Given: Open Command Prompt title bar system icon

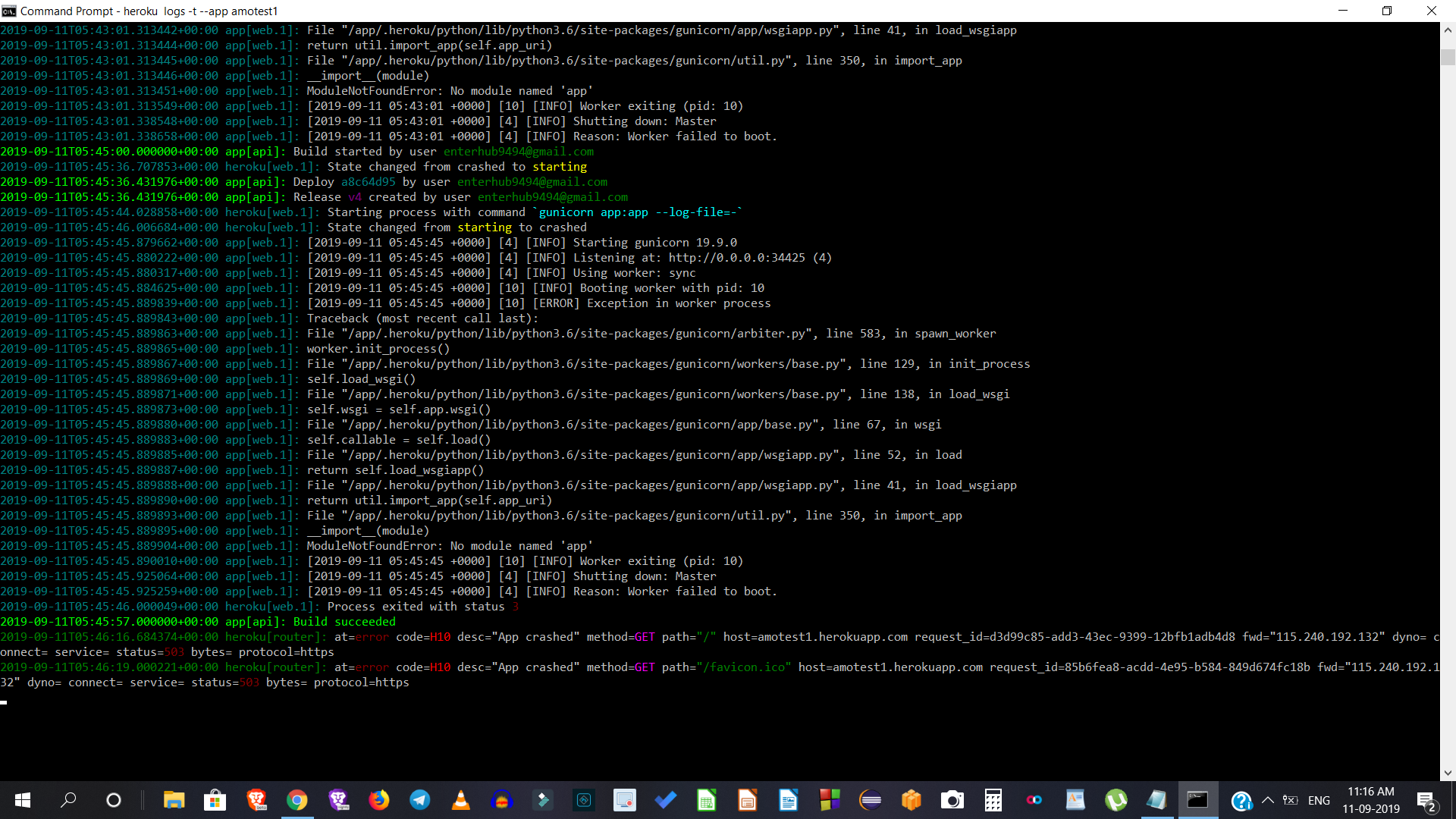Looking at the screenshot, I should click(9, 11).
